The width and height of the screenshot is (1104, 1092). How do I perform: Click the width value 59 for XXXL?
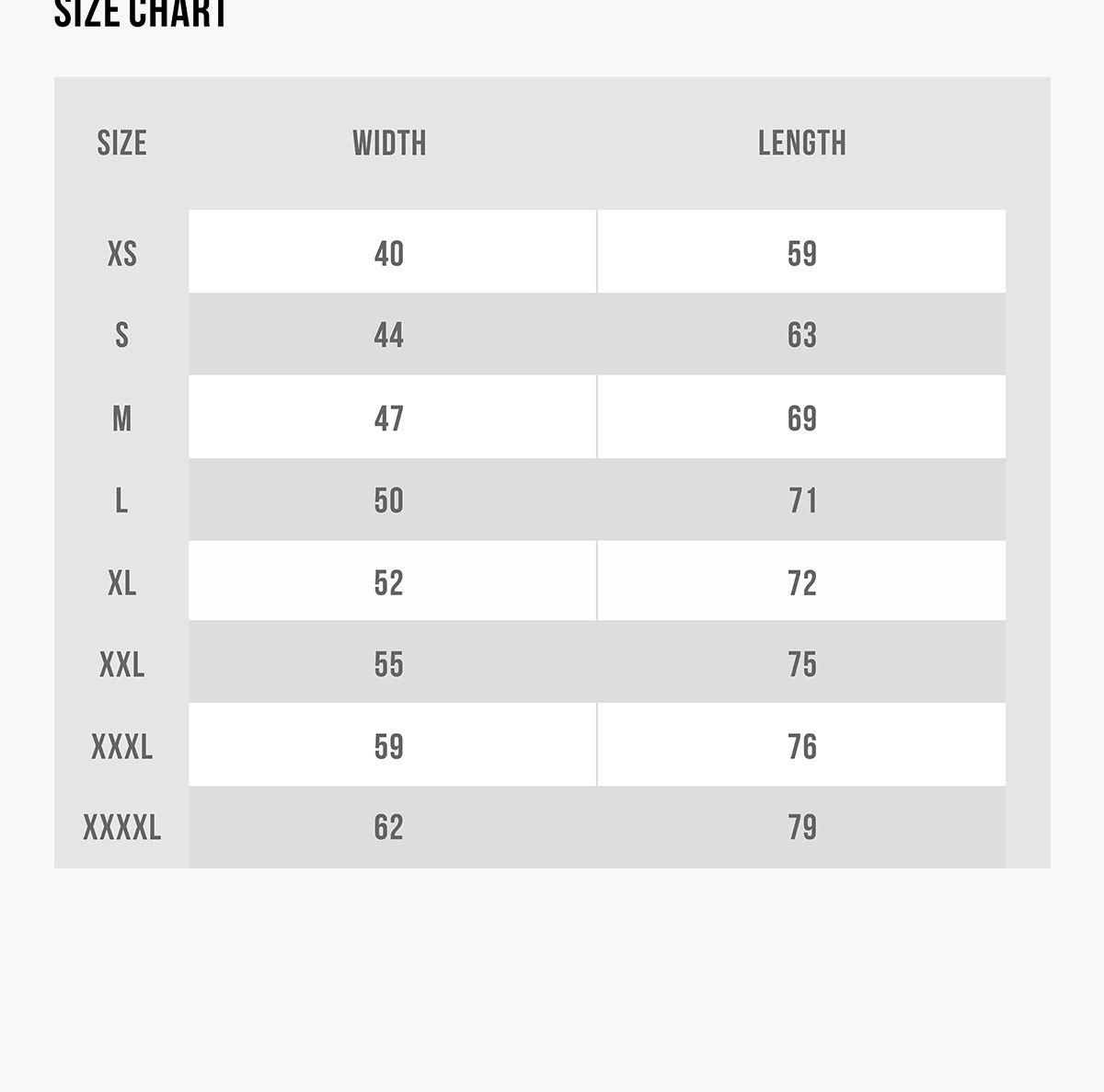tap(389, 746)
